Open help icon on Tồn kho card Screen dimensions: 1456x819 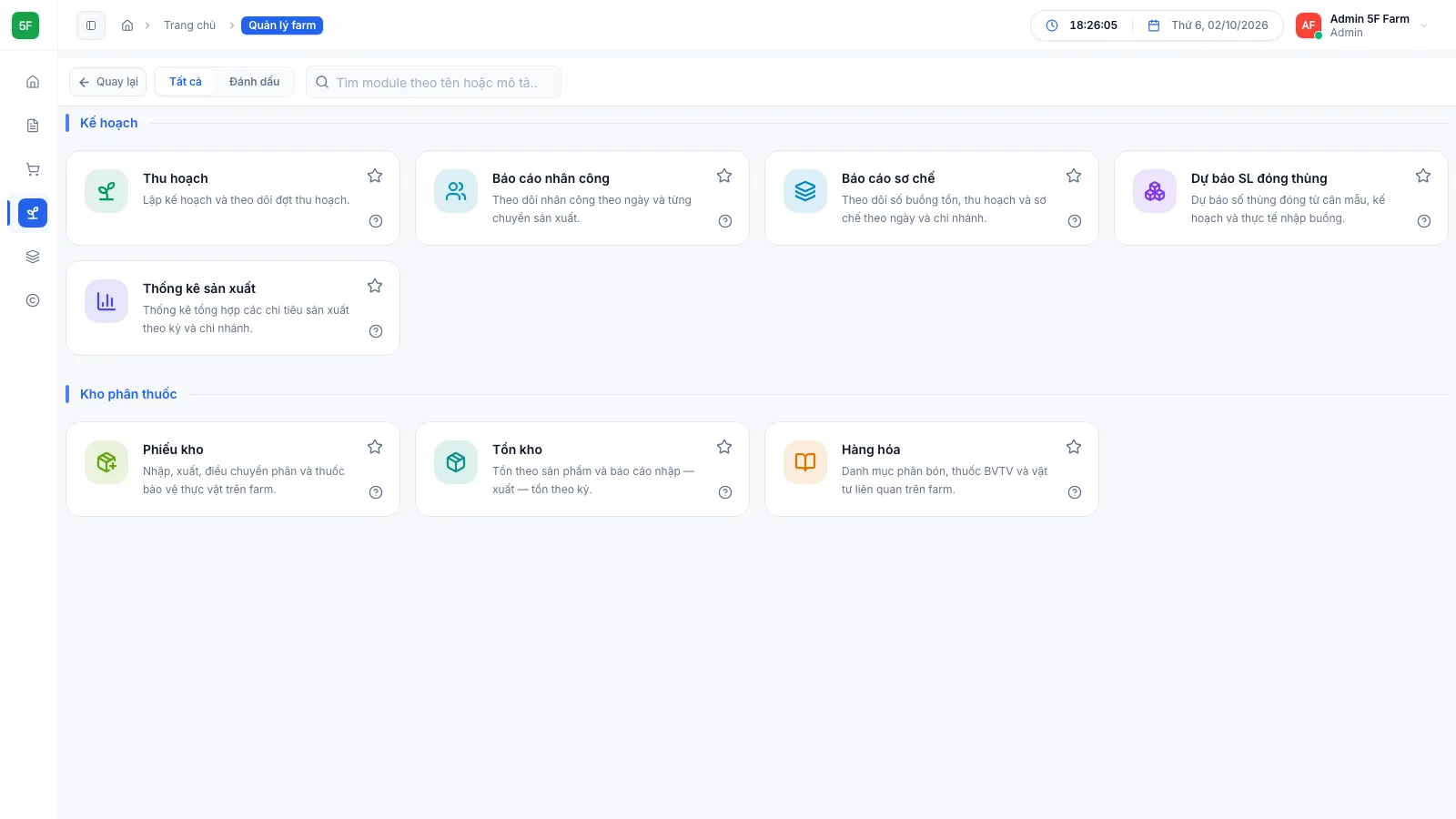pos(725,492)
